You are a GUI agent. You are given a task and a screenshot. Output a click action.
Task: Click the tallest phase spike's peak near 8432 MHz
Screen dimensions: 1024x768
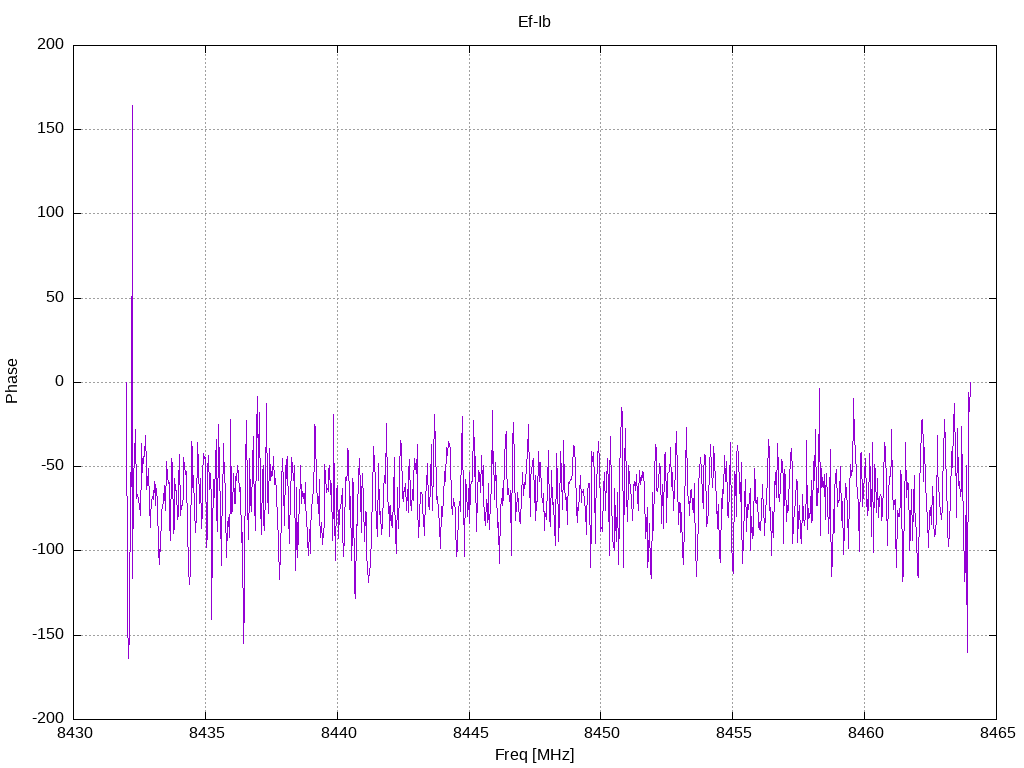point(132,106)
